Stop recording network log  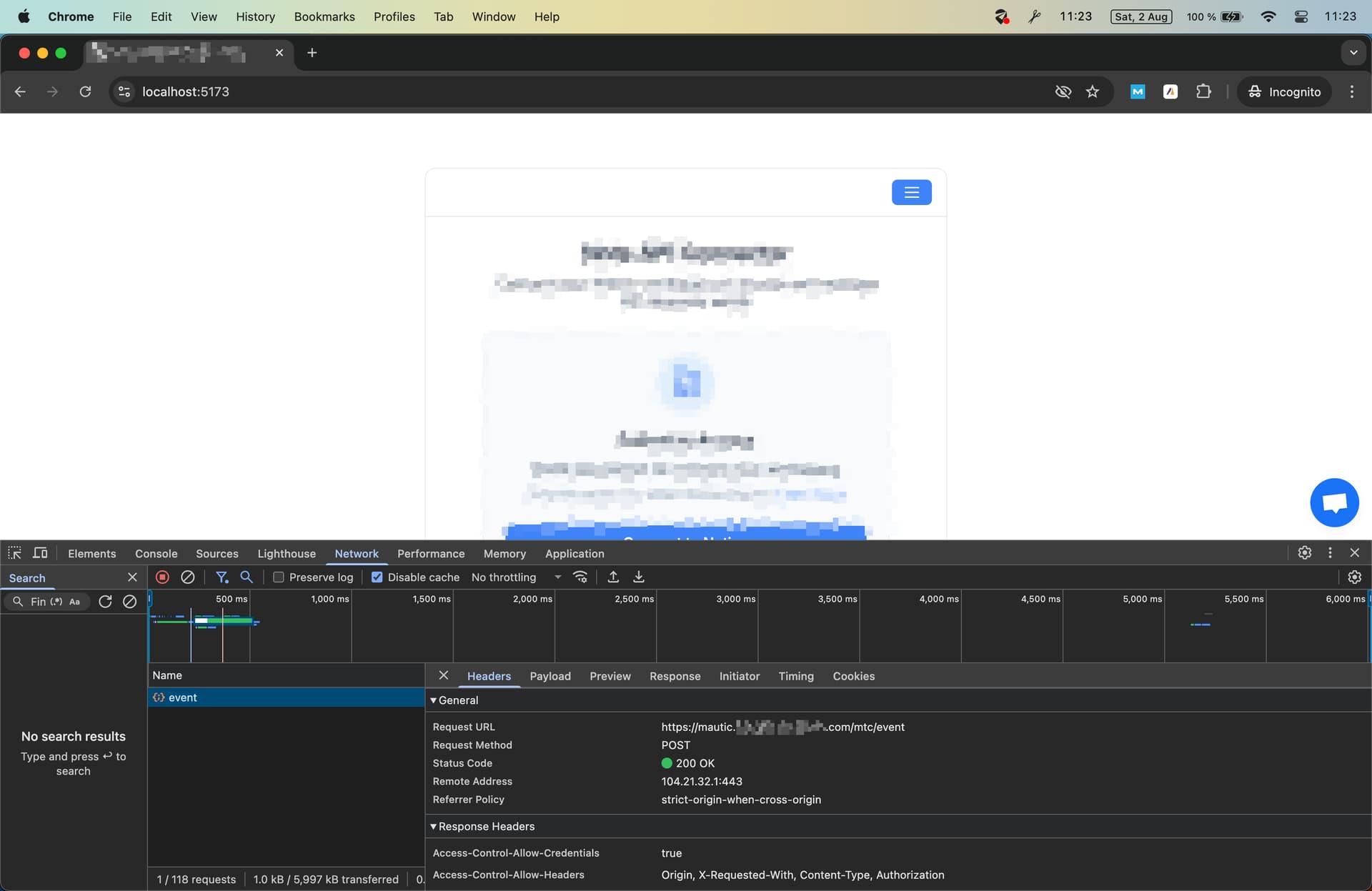coord(162,577)
